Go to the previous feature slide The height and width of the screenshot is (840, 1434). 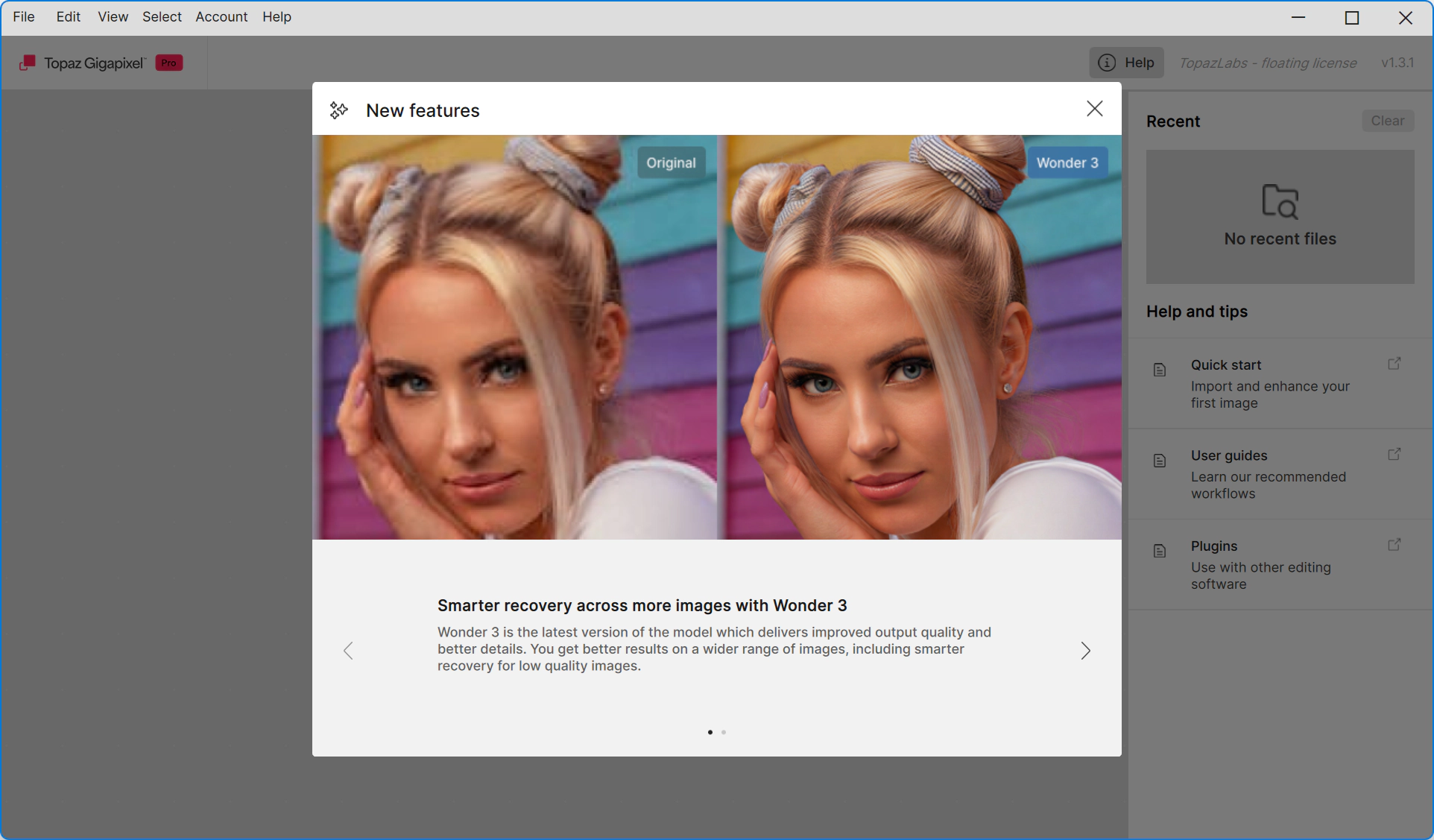click(x=348, y=651)
